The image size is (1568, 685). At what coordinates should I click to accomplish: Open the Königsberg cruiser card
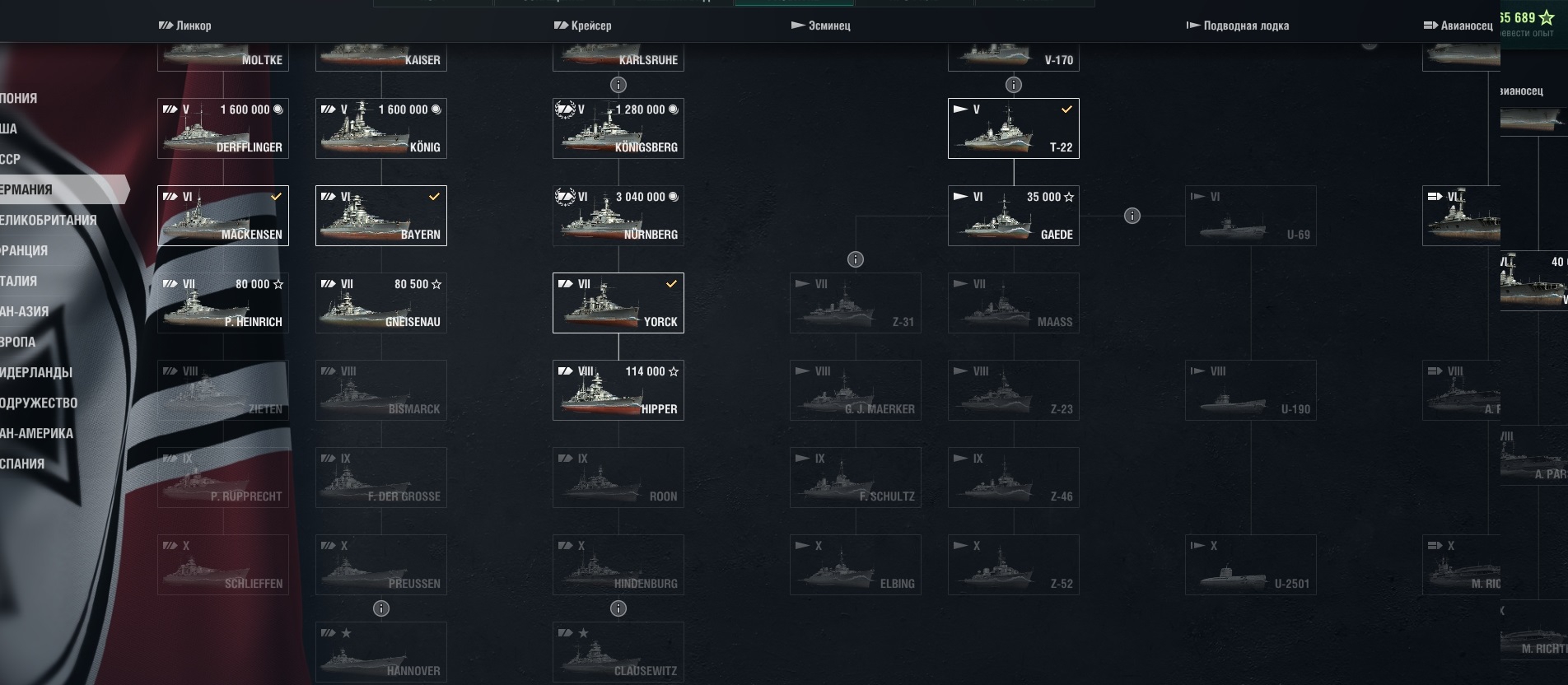(x=618, y=128)
